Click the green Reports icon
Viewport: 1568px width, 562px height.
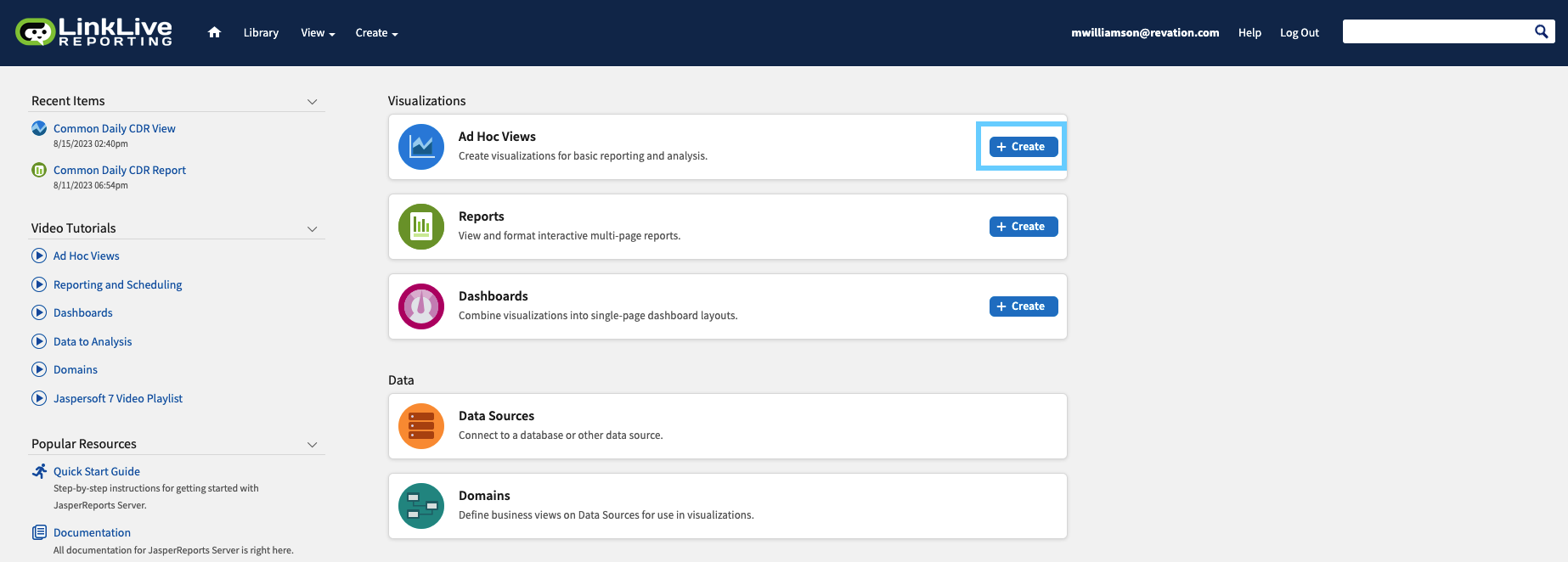pyautogui.click(x=421, y=227)
